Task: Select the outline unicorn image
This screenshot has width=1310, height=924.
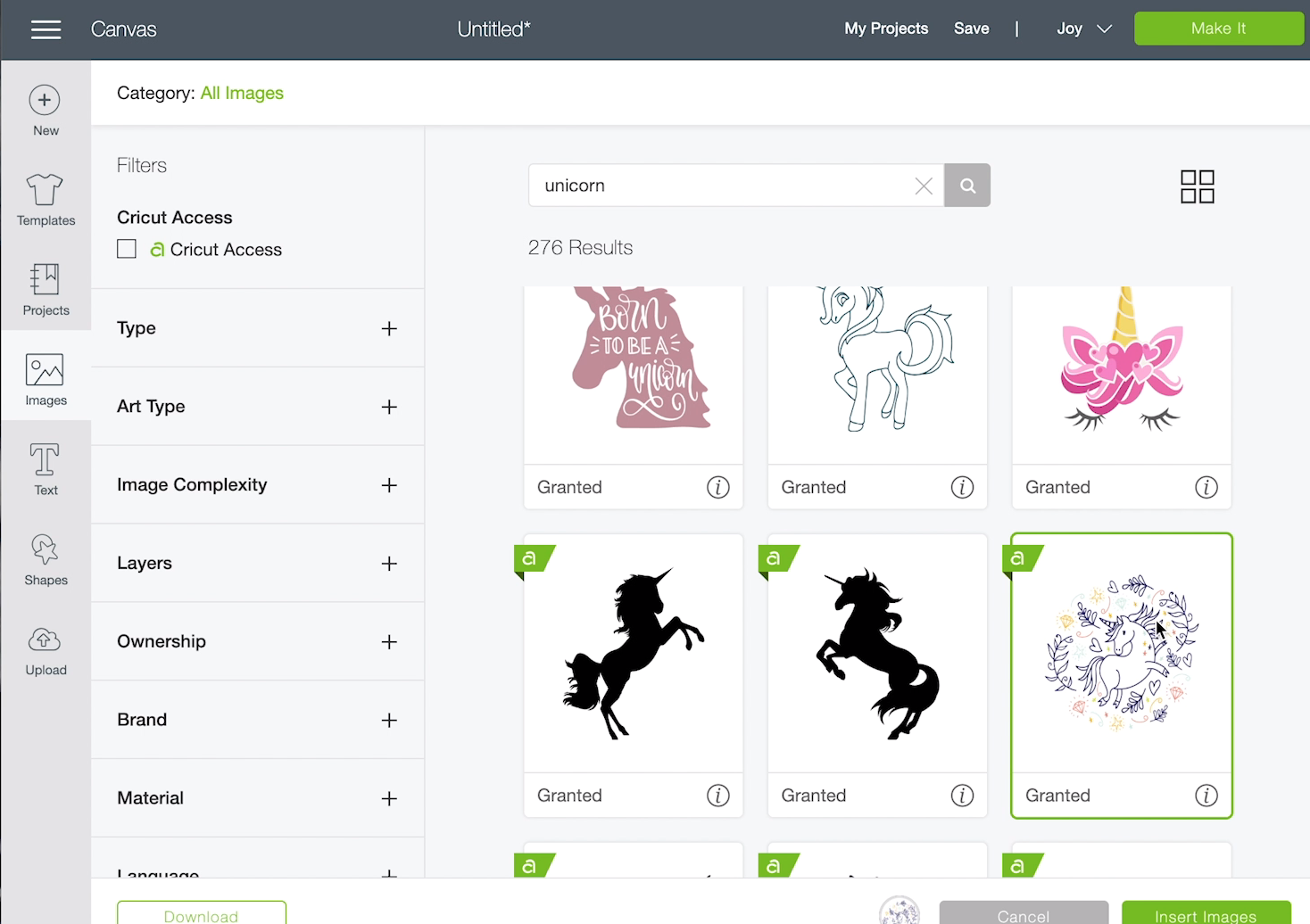Action: (877, 375)
